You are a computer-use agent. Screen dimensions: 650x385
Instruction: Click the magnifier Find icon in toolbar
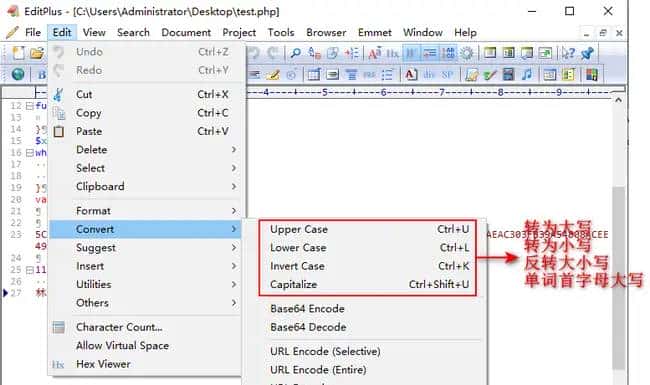click(x=296, y=53)
